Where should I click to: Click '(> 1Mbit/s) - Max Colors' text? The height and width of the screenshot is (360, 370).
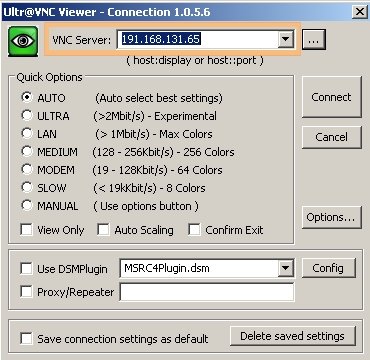pyautogui.click(x=154, y=134)
